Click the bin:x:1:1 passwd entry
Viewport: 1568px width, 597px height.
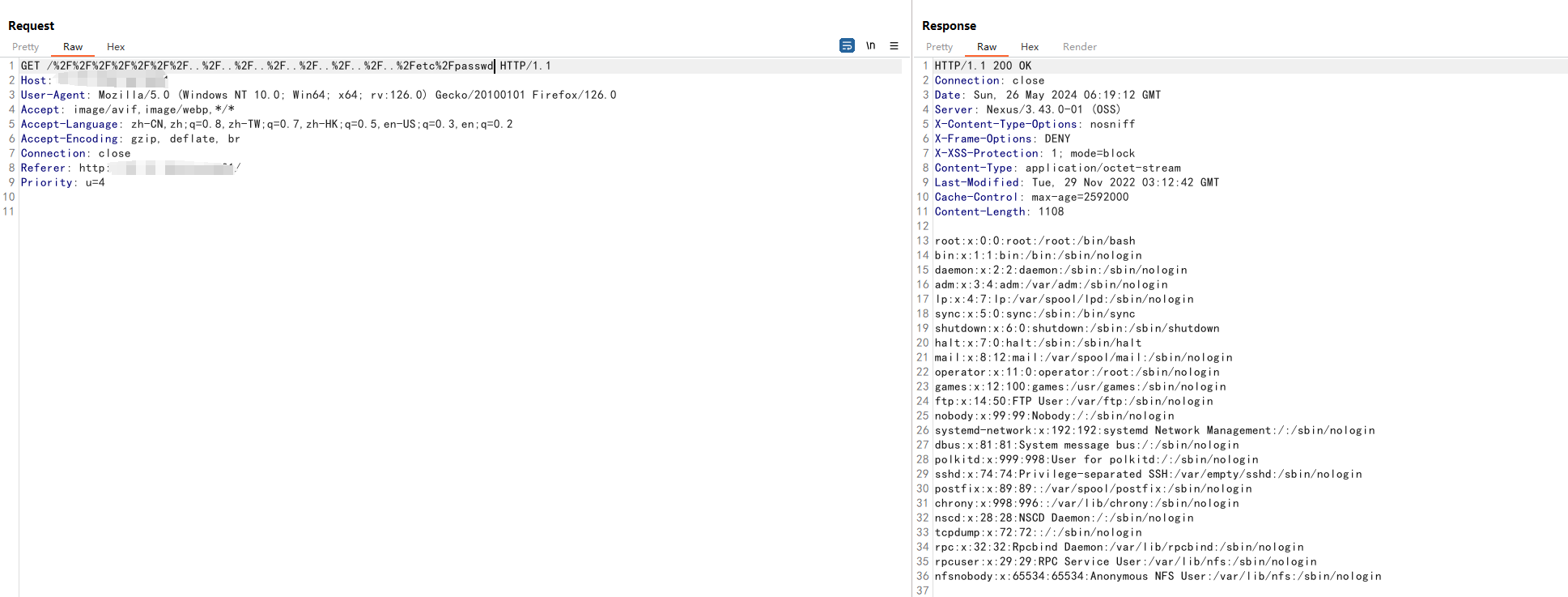1038,255
